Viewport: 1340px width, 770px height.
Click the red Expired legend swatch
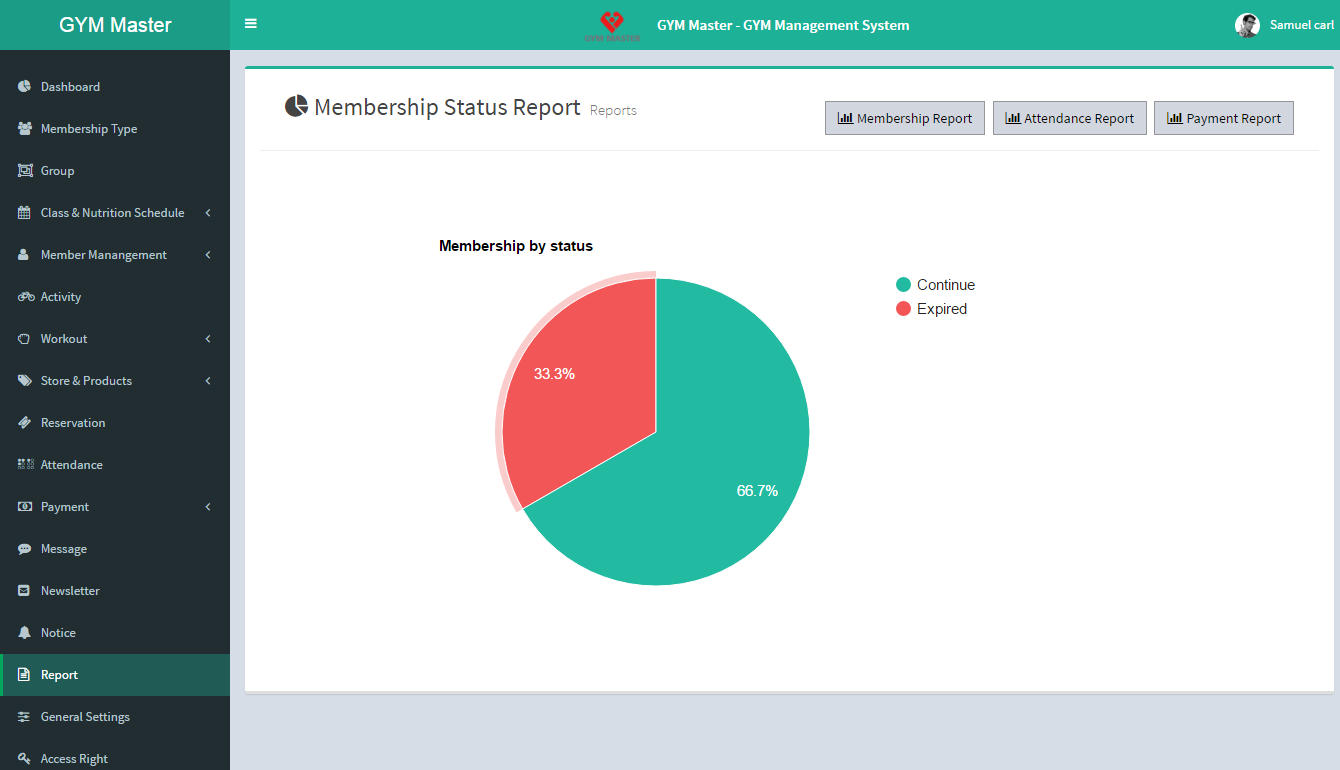pyautogui.click(x=904, y=309)
